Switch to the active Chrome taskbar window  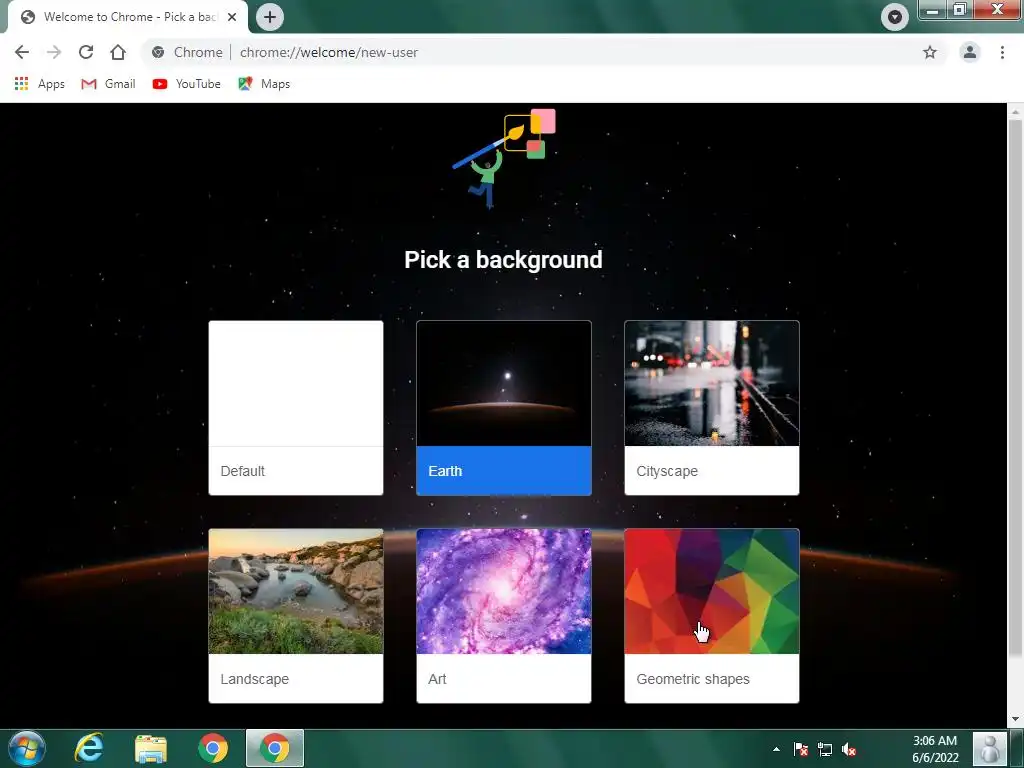coord(275,748)
